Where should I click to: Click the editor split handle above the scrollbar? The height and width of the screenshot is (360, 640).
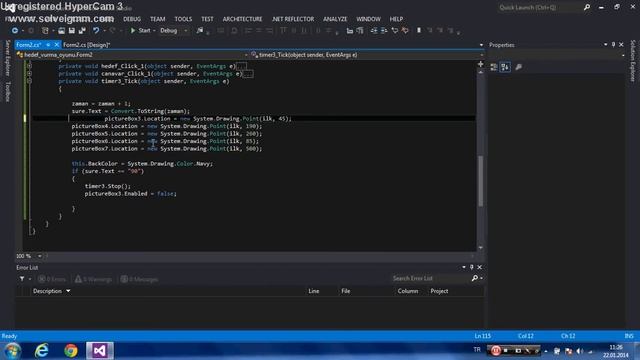pyautogui.click(x=480, y=64)
